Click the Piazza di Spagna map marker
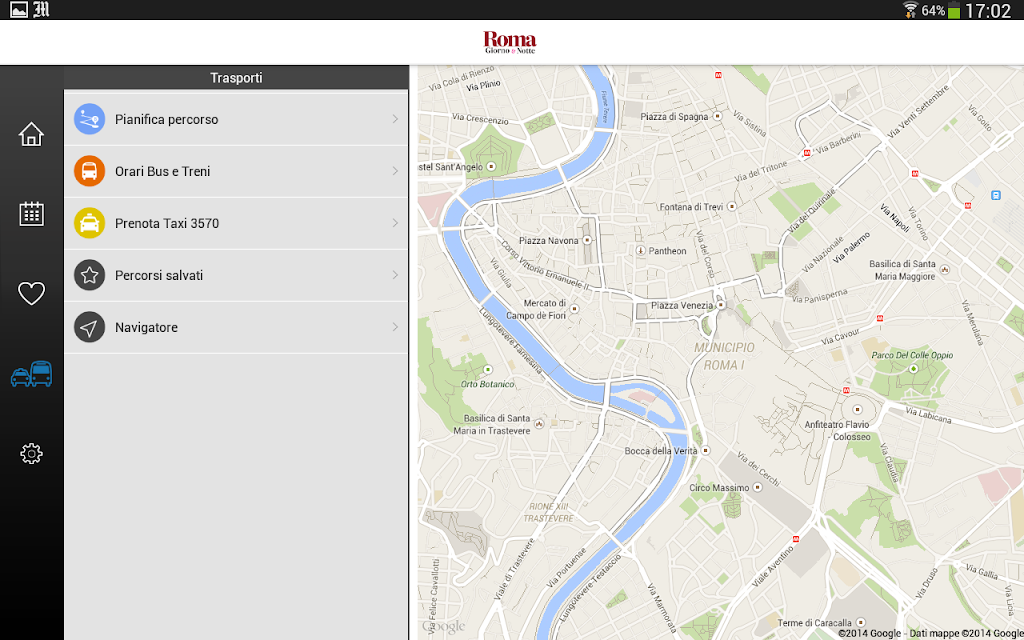This screenshot has height=640, width=1024. coord(718,116)
